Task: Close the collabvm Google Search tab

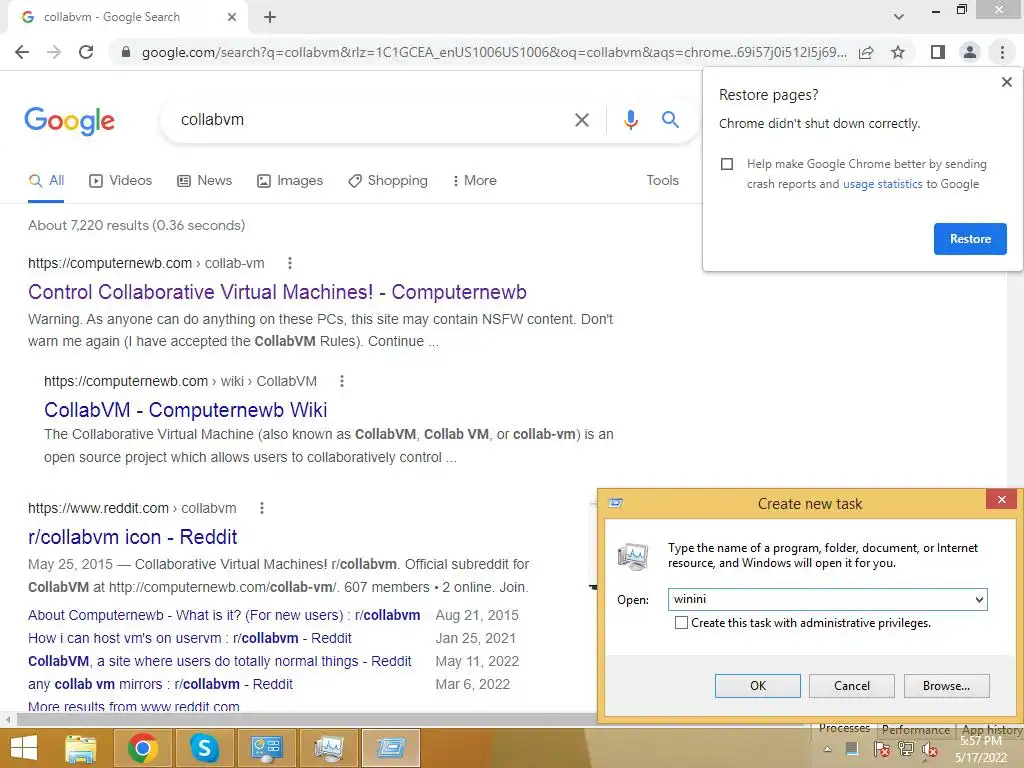Action: (x=232, y=17)
